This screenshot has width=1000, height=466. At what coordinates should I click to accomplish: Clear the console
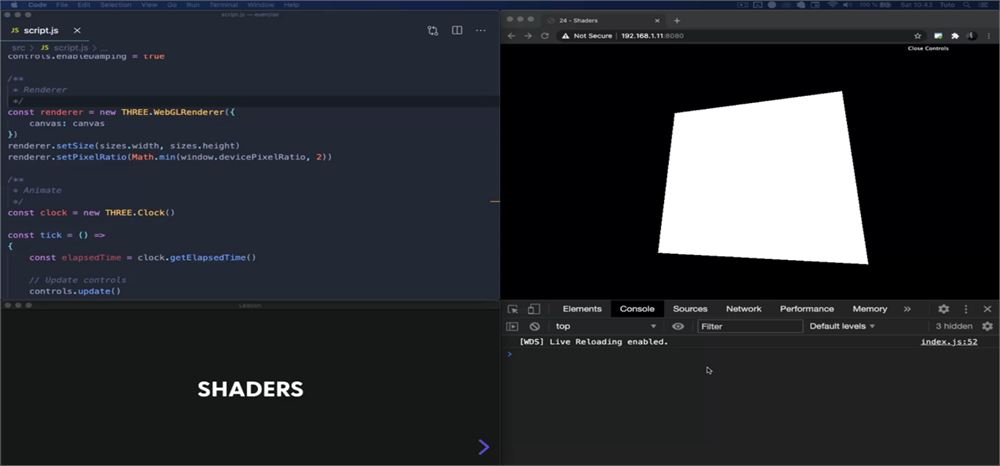point(534,326)
